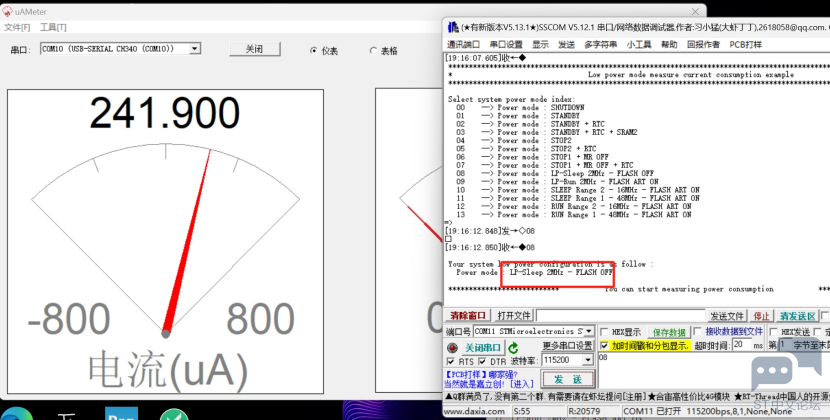The width and height of the screenshot is (830, 420).
Task: Click the file path input field beside 打开文件
Action: point(620,316)
